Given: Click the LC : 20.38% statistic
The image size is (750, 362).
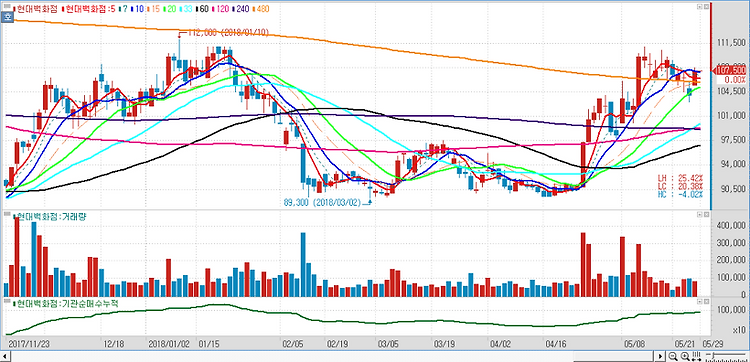Looking at the screenshot, I should 680,186.
